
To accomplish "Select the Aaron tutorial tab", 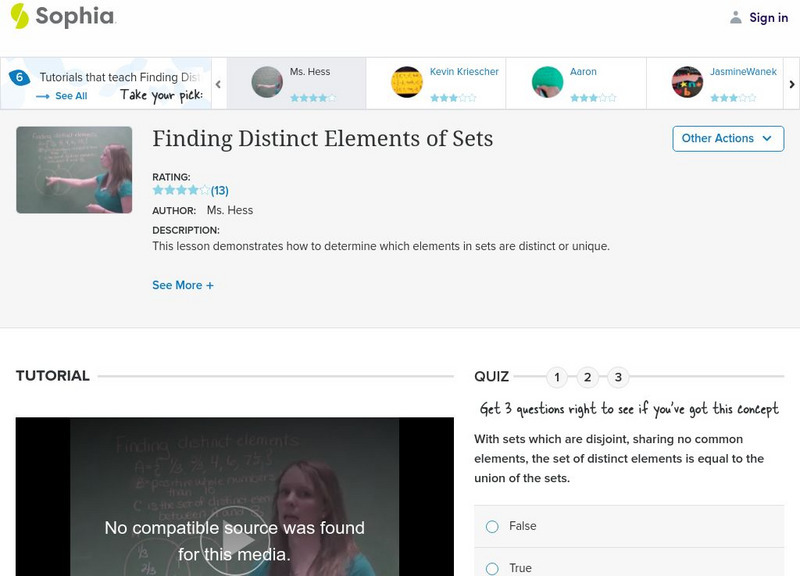I will point(577,83).
